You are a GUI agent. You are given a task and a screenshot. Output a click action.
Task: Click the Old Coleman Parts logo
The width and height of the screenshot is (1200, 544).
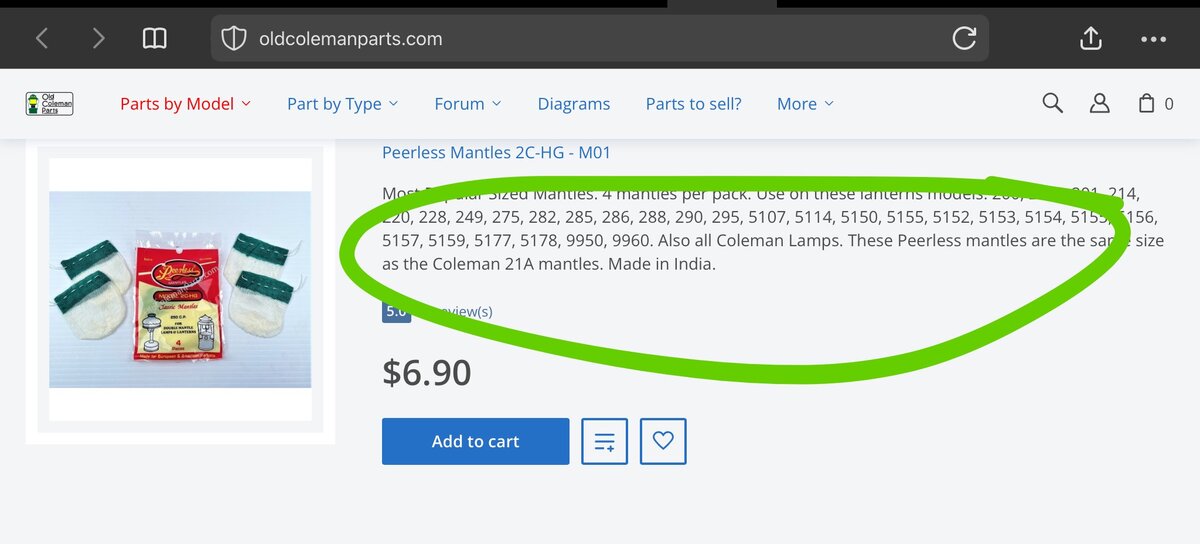[x=49, y=104]
